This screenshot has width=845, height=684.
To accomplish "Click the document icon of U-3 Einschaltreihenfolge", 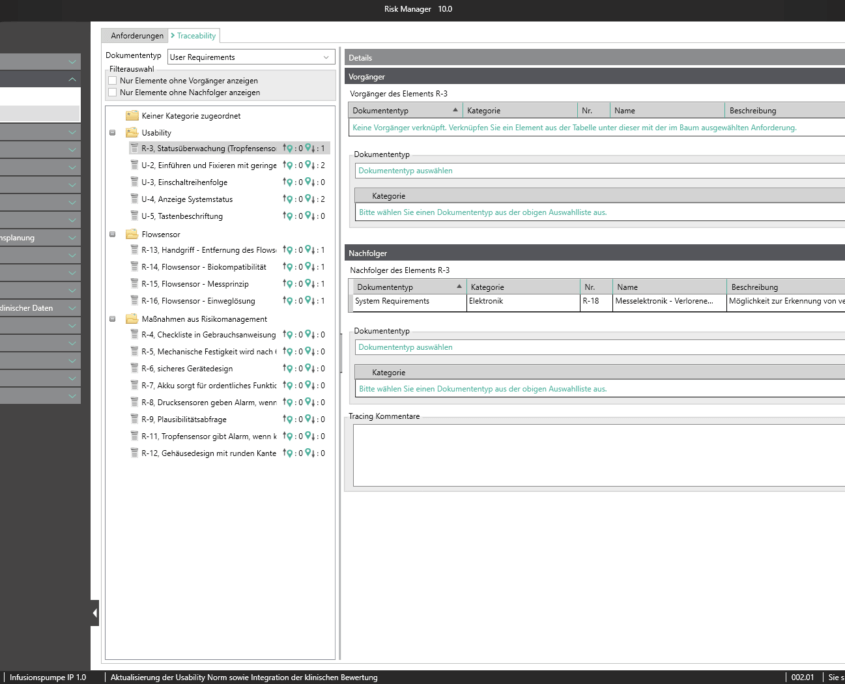I will pyautogui.click(x=133, y=183).
